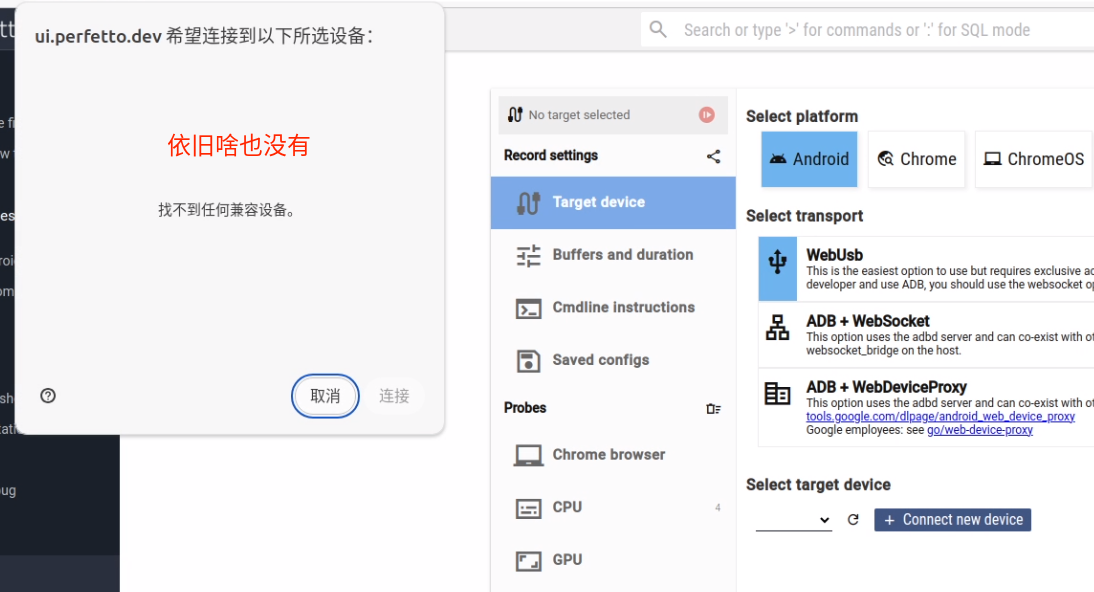Click the No target selected status bar
The width and height of the screenshot is (1094, 592).
tap(613, 115)
